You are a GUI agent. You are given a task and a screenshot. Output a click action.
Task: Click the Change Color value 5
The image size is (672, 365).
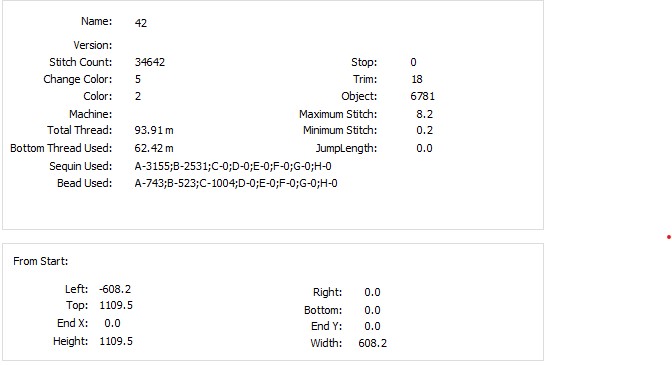coord(138,79)
